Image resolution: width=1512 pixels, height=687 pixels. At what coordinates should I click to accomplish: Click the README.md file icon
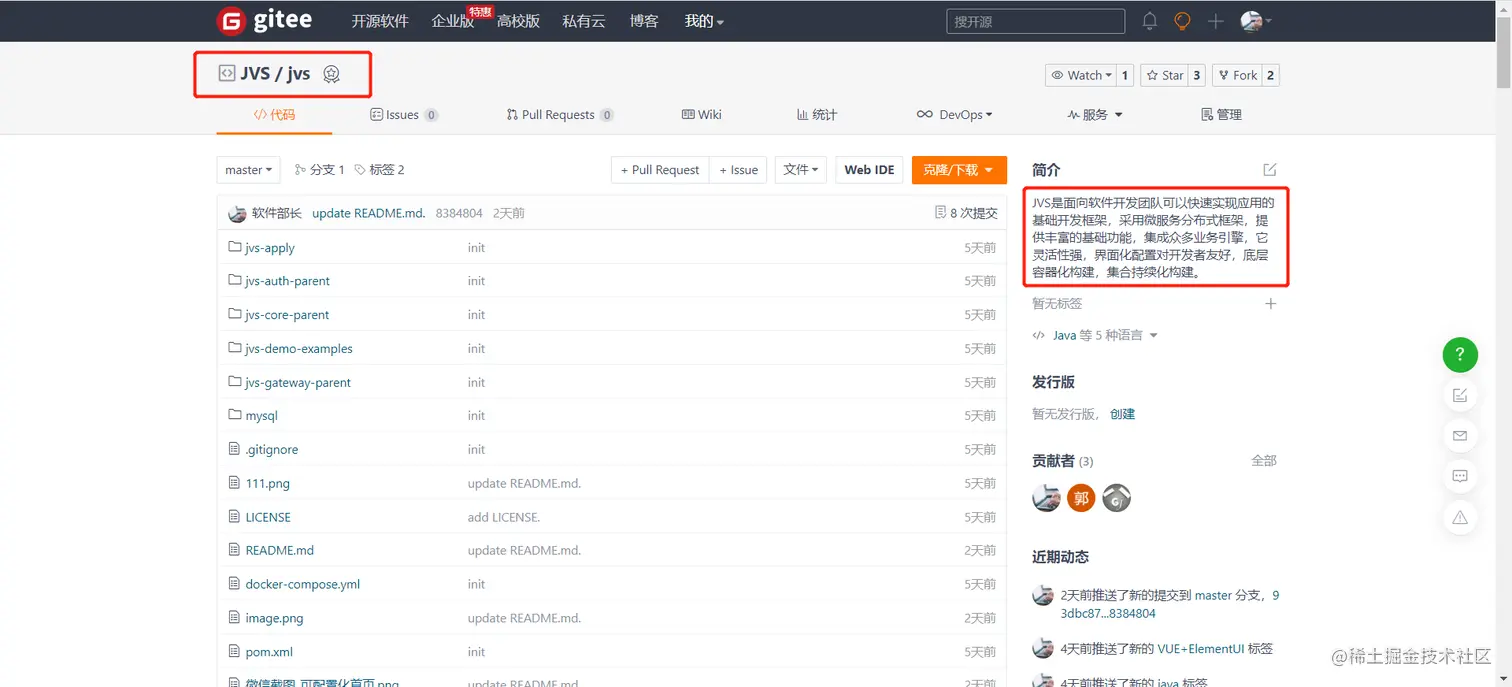click(235, 550)
